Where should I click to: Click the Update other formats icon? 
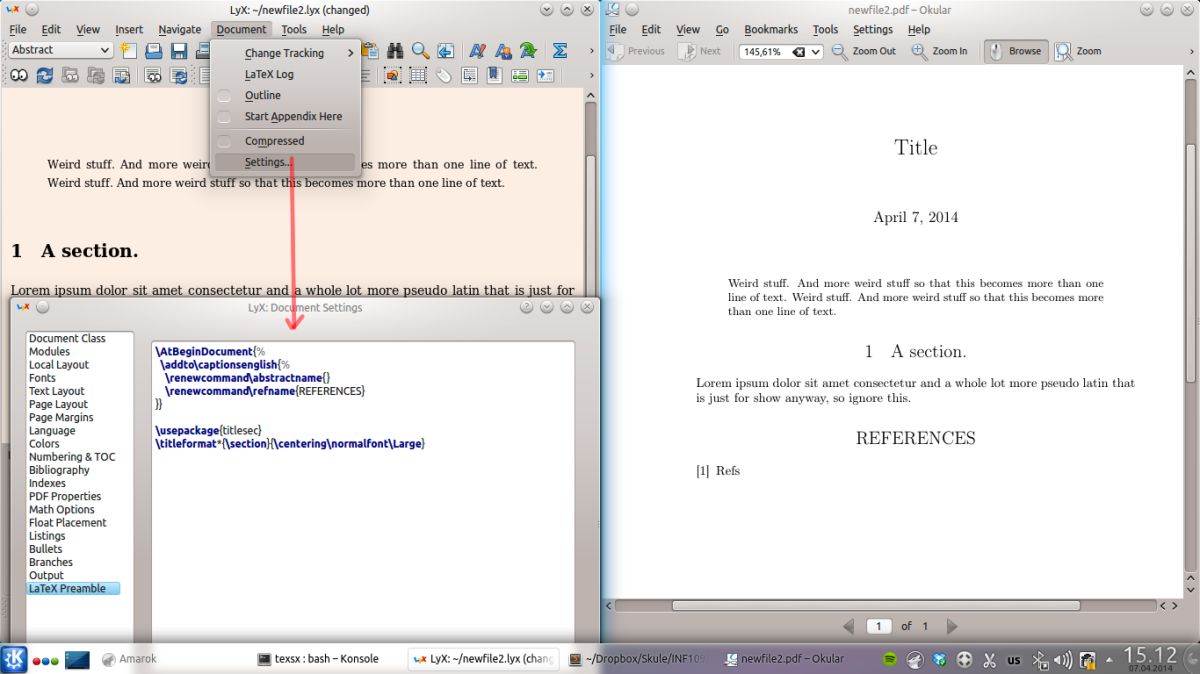tap(179, 75)
